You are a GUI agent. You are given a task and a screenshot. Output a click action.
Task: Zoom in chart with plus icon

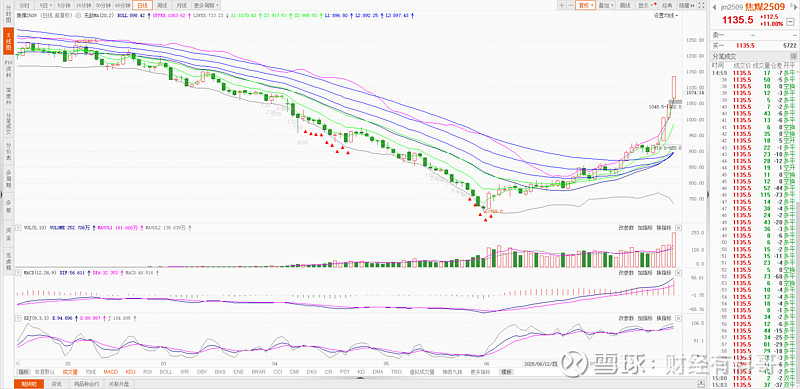pyautogui.click(x=562, y=5)
